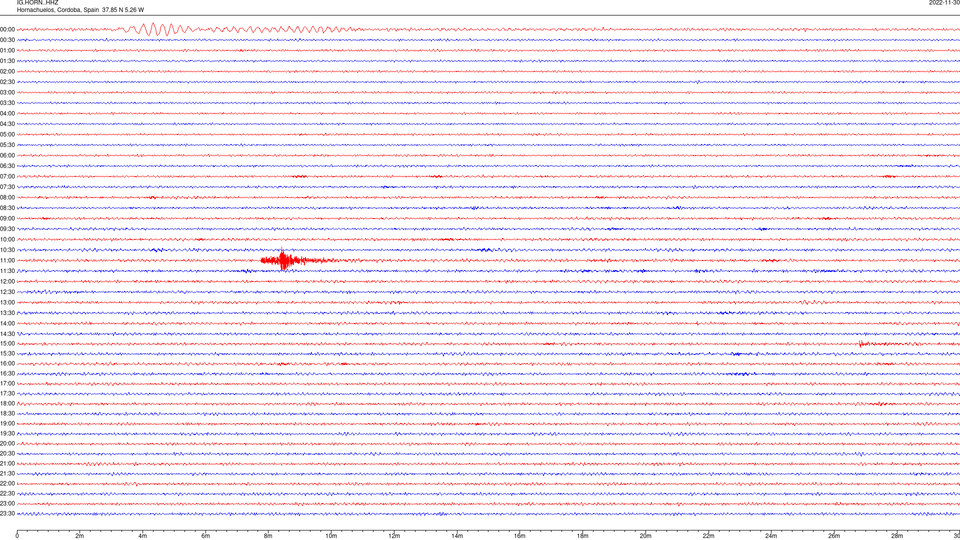Click the "07:00" trace time label
Screen dimensions: 960x540
click(x=7, y=176)
